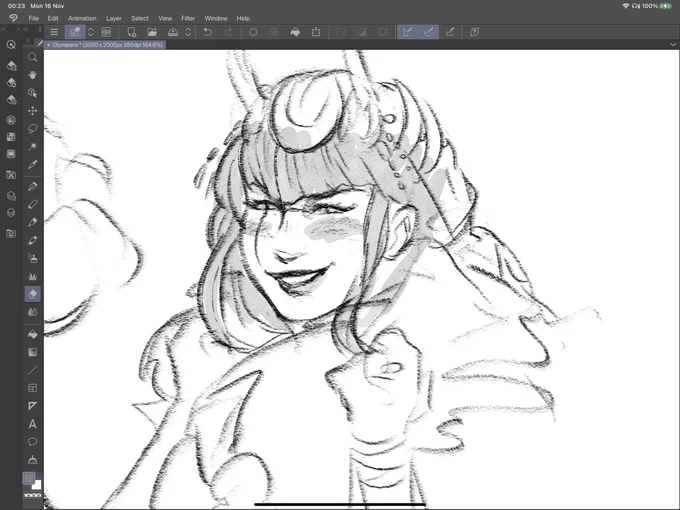Open the Animation menu
Screen dimensions: 680x510
coord(82,18)
